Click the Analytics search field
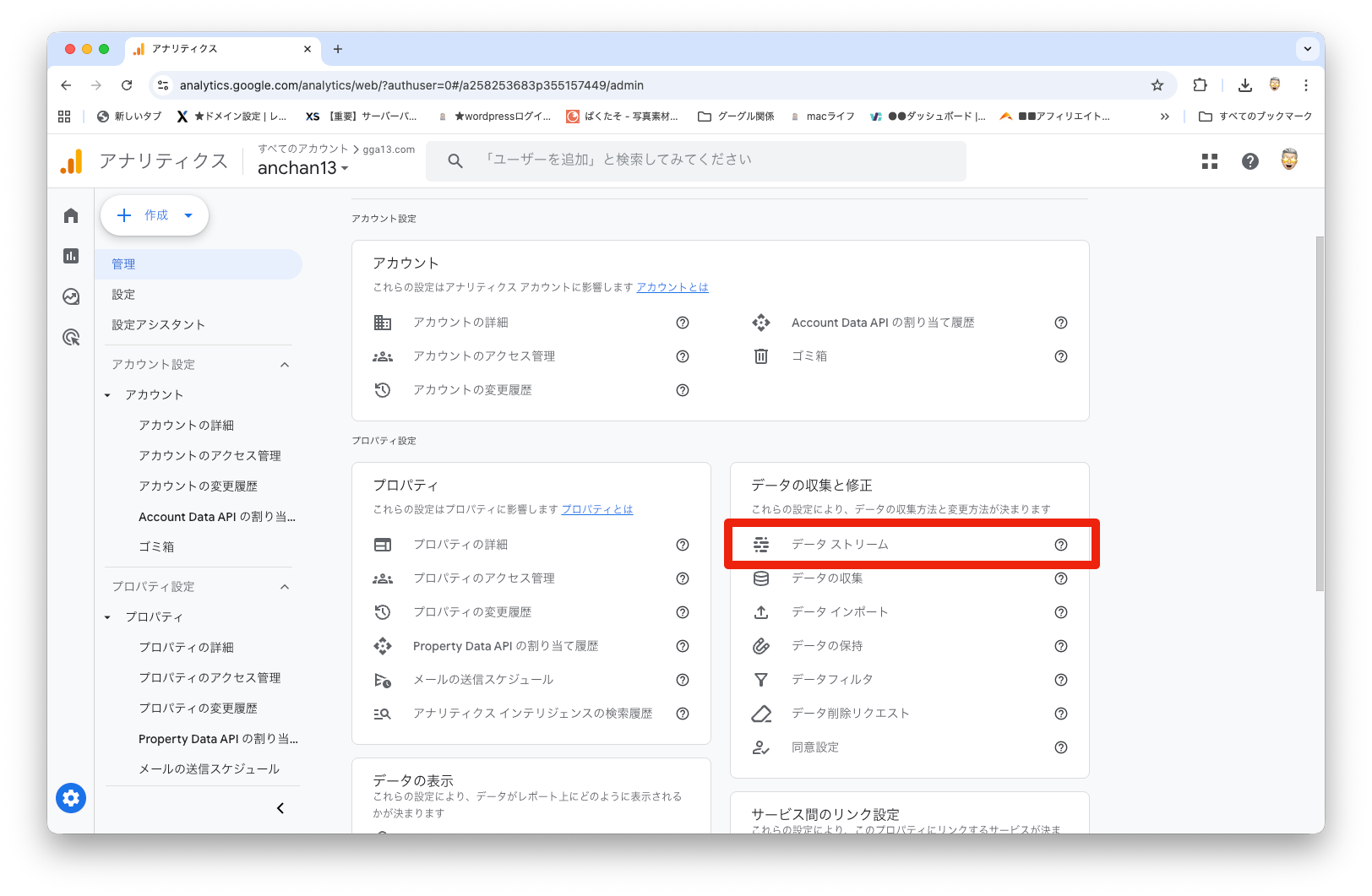The width and height of the screenshot is (1372, 896). pos(696,160)
